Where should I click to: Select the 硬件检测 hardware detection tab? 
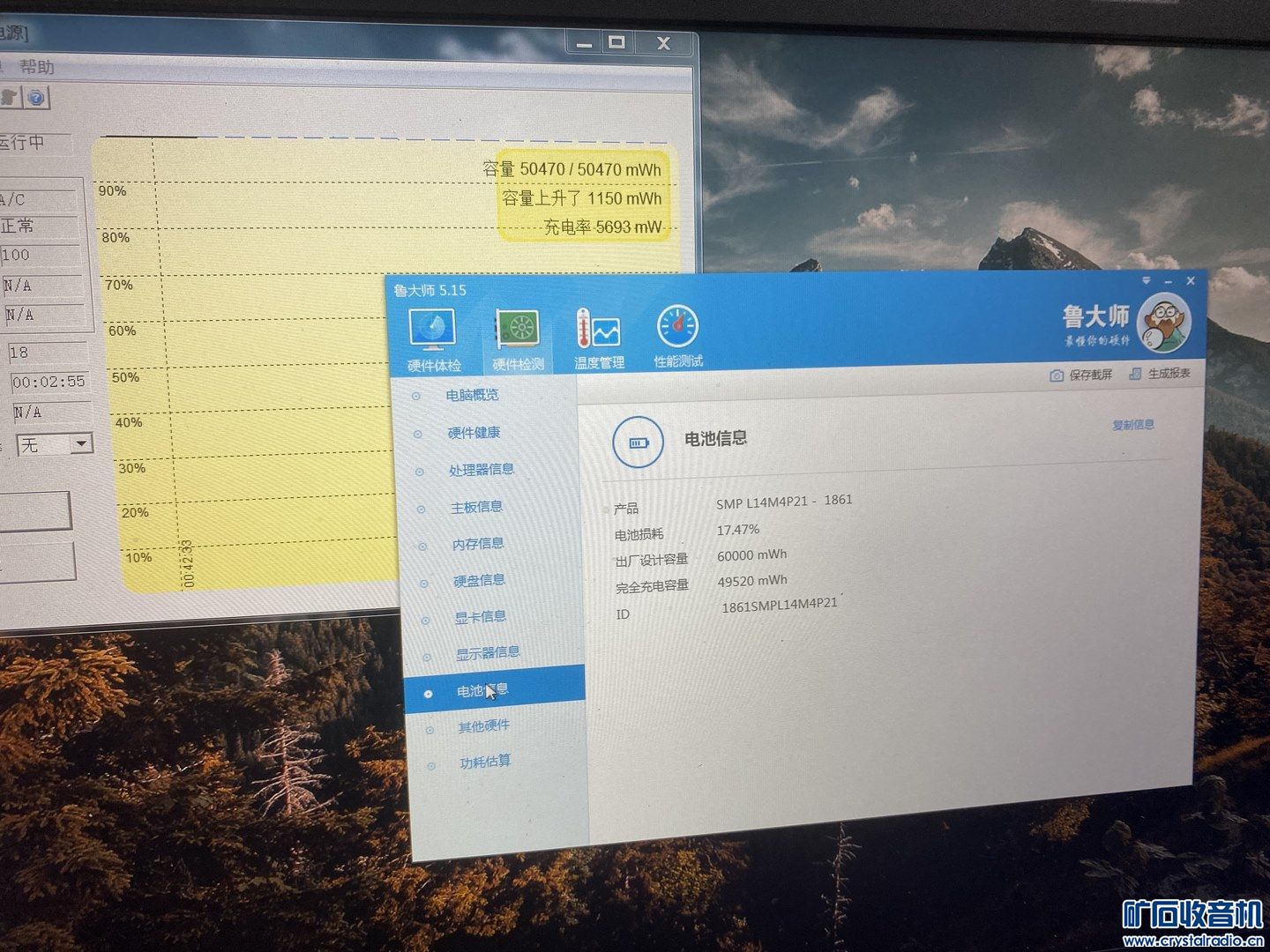point(519,340)
